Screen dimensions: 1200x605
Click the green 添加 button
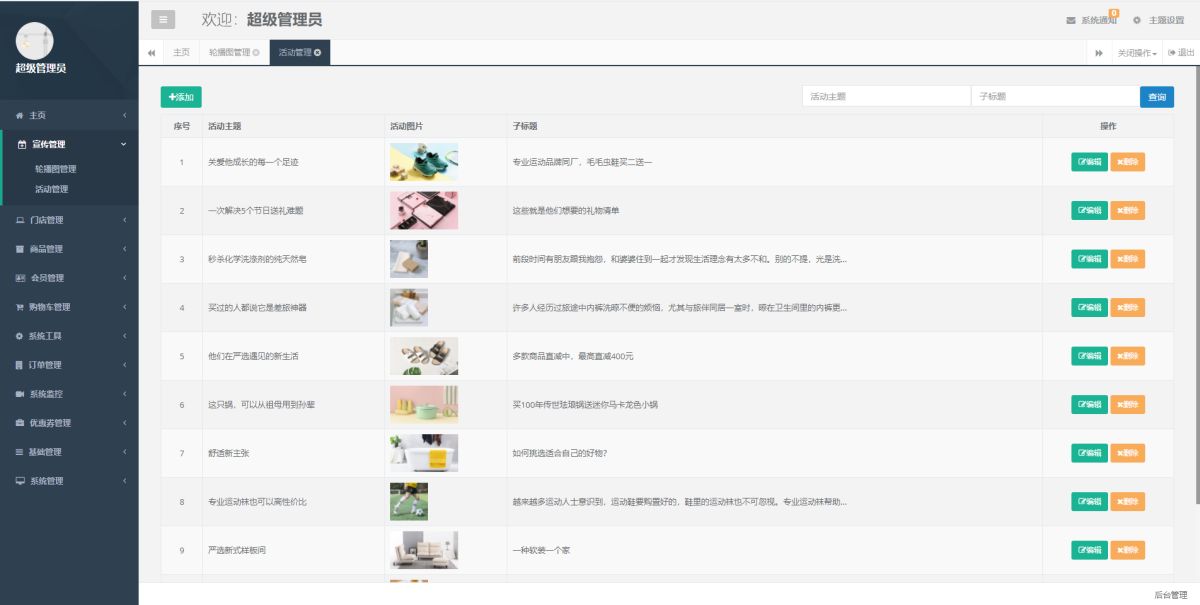[x=181, y=97]
